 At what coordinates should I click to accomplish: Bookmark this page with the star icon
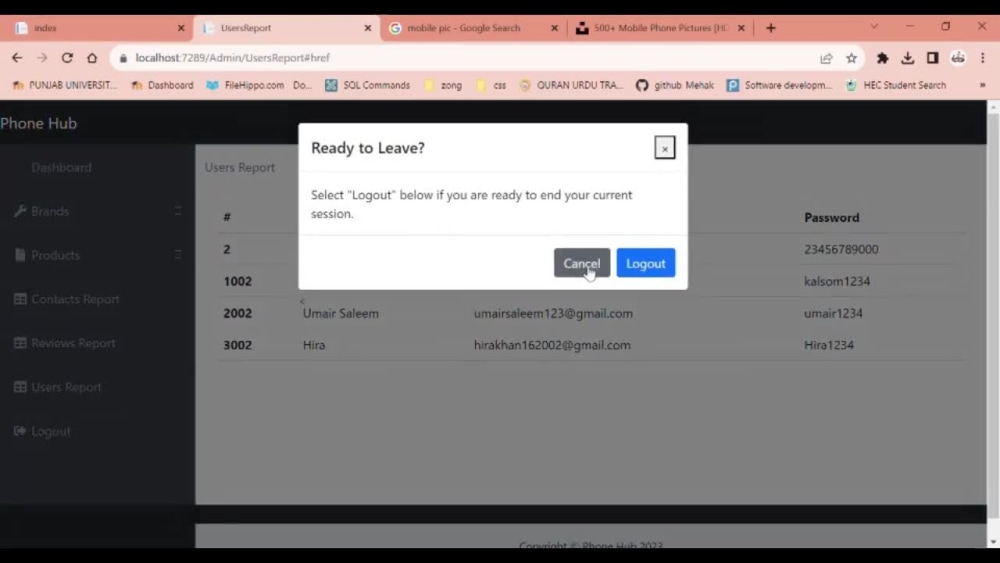(851, 58)
